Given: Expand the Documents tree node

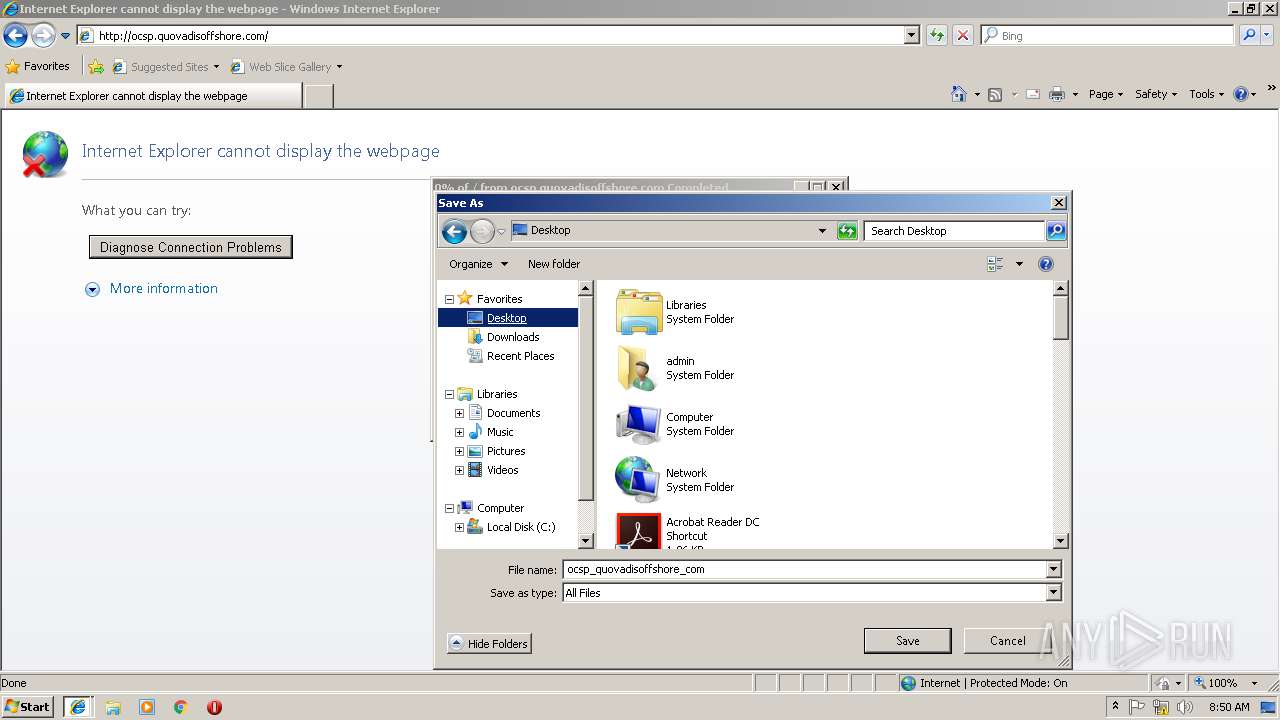Looking at the screenshot, I should pyautogui.click(x=459, y=413).
